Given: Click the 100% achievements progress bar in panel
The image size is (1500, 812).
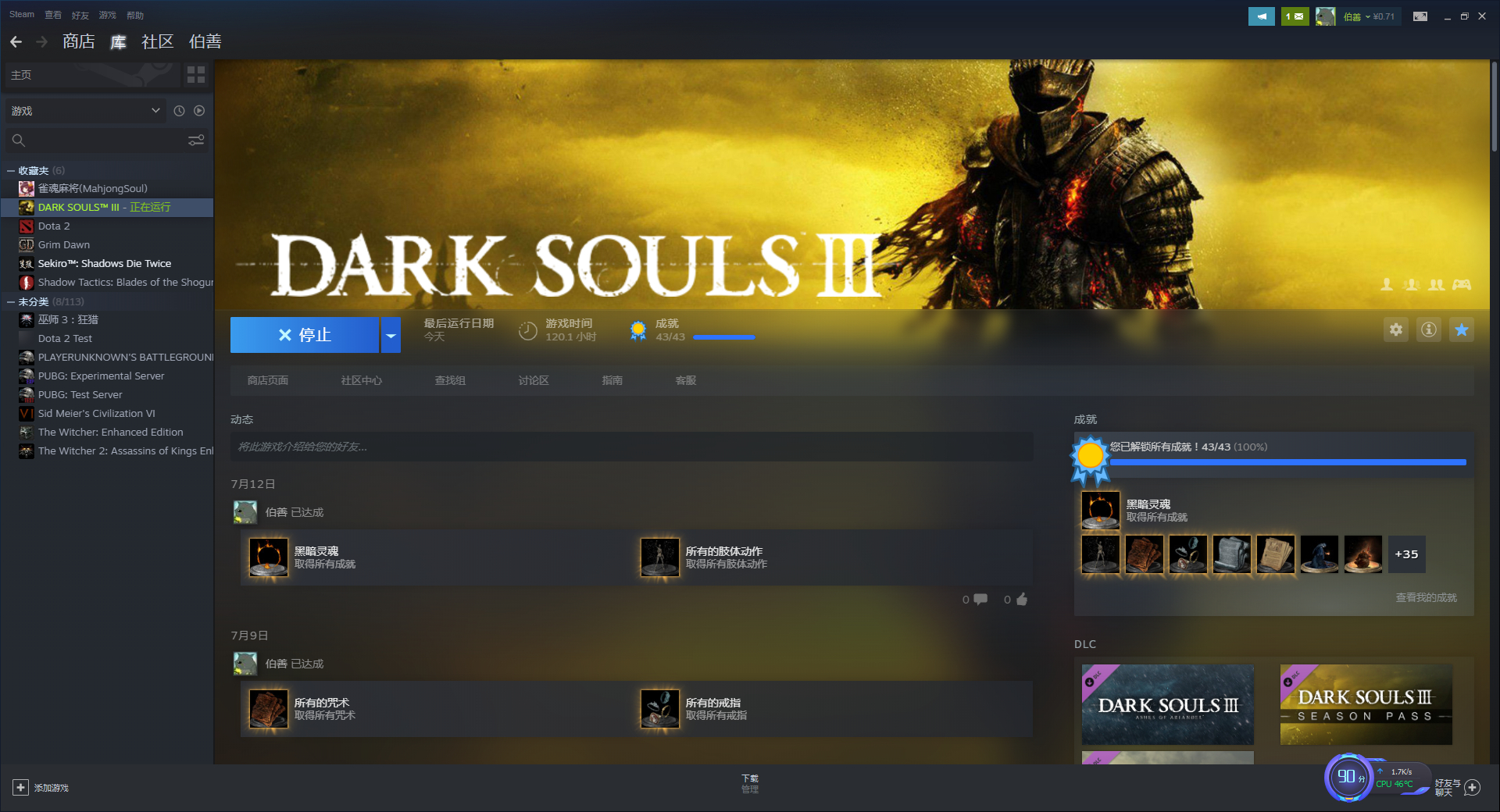Looking at the screenshot, I should pyautogui.click(x=1288, y=462).
